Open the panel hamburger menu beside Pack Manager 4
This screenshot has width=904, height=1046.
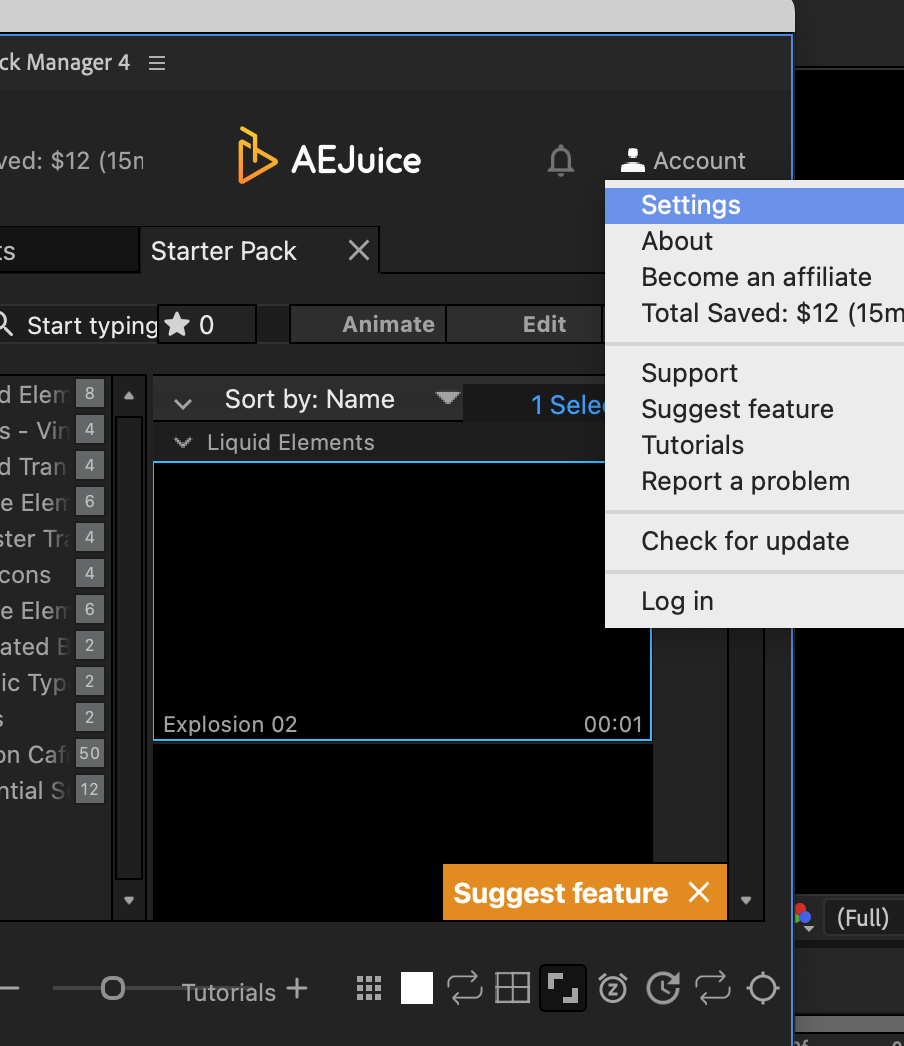tap(157, 63)
